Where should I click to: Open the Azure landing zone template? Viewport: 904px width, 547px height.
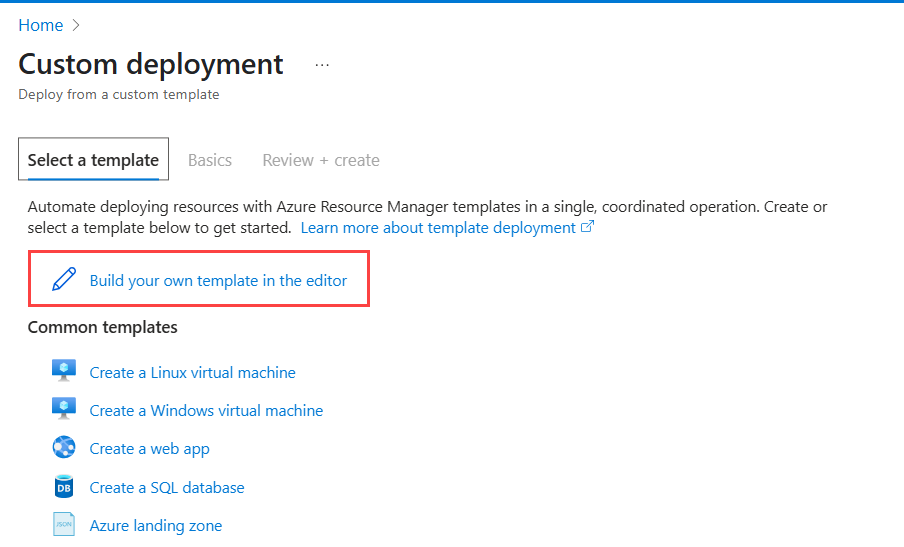[x=156, y=526]
